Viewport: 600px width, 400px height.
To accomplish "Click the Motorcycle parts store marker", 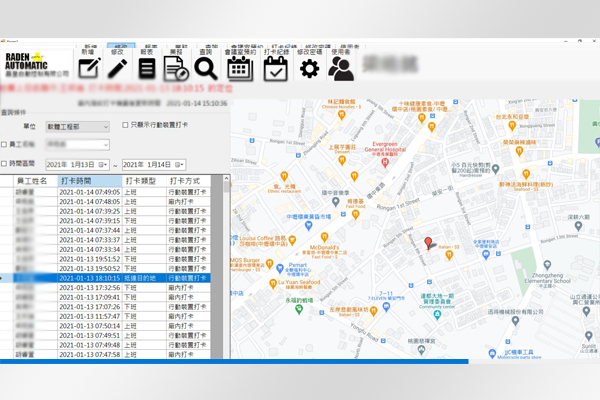I will tap(492, 353).
